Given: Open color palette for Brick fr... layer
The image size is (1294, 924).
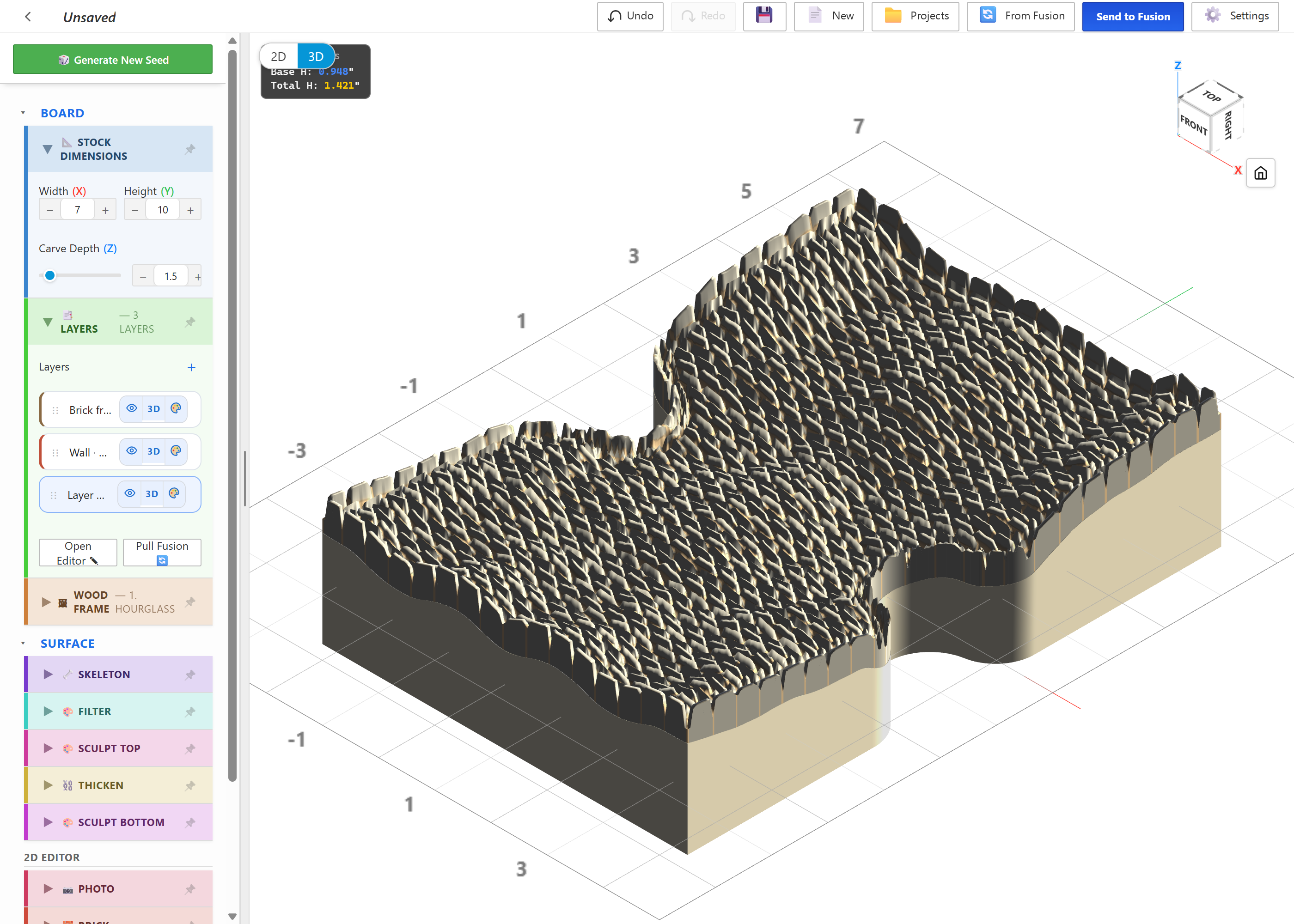Looking at the screenshot, I should click(176, 408).
